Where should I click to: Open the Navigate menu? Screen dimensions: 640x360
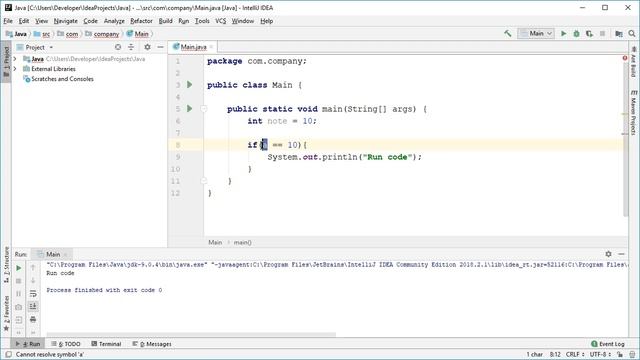[x=66, y=21]
